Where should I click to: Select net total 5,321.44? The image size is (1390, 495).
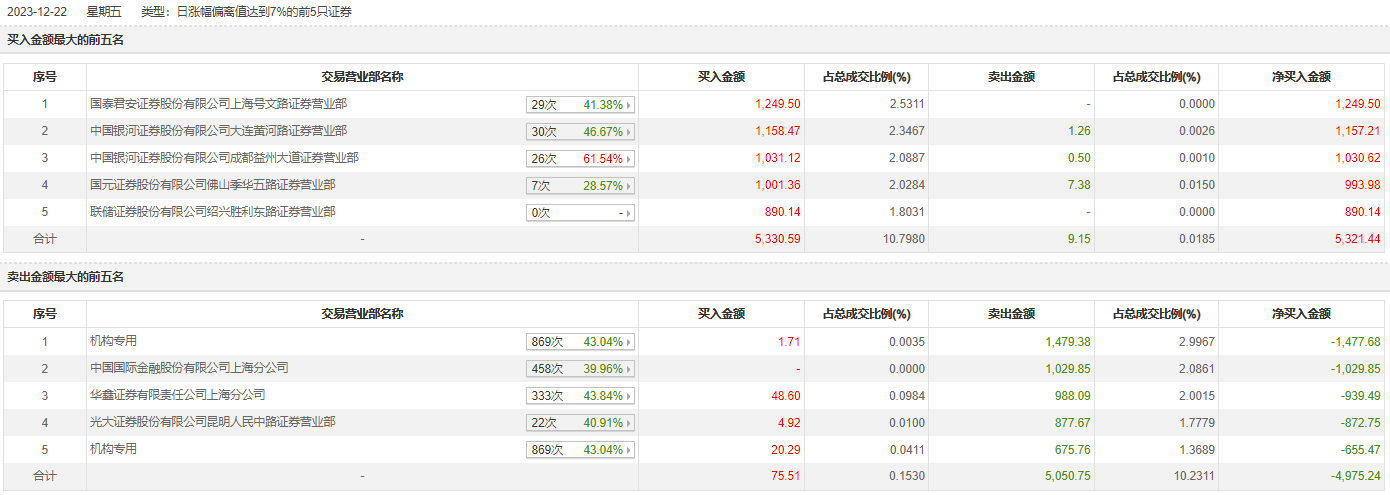point(1358,239)
